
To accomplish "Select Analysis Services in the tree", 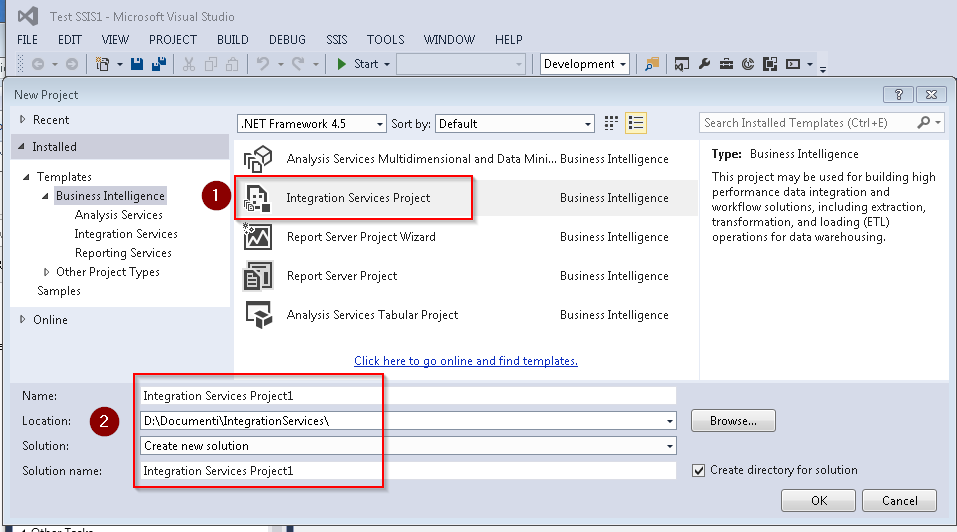I will pyautogui.click(x=118, y=215).
